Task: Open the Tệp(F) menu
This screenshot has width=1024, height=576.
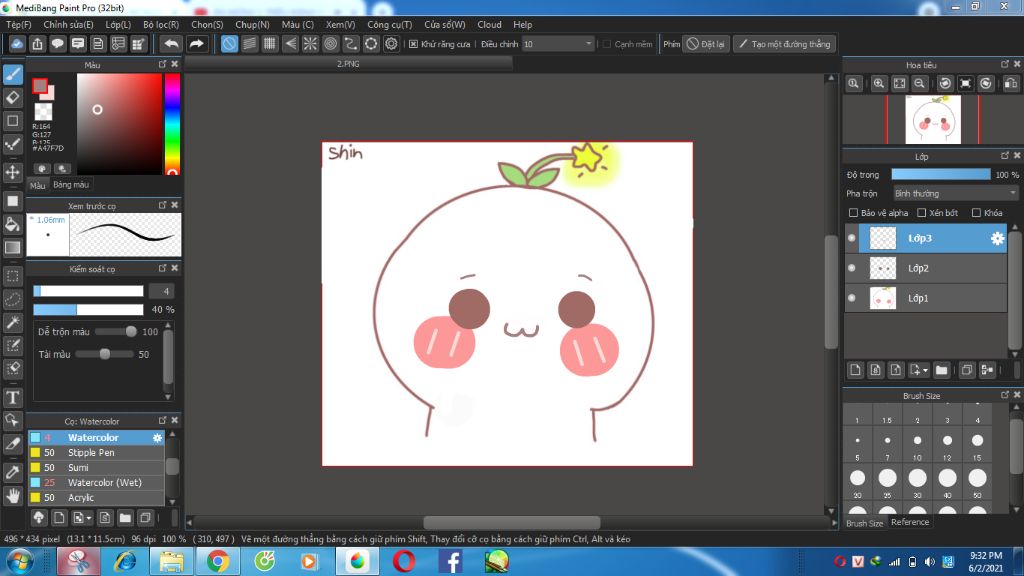Action: coord(19,25)
